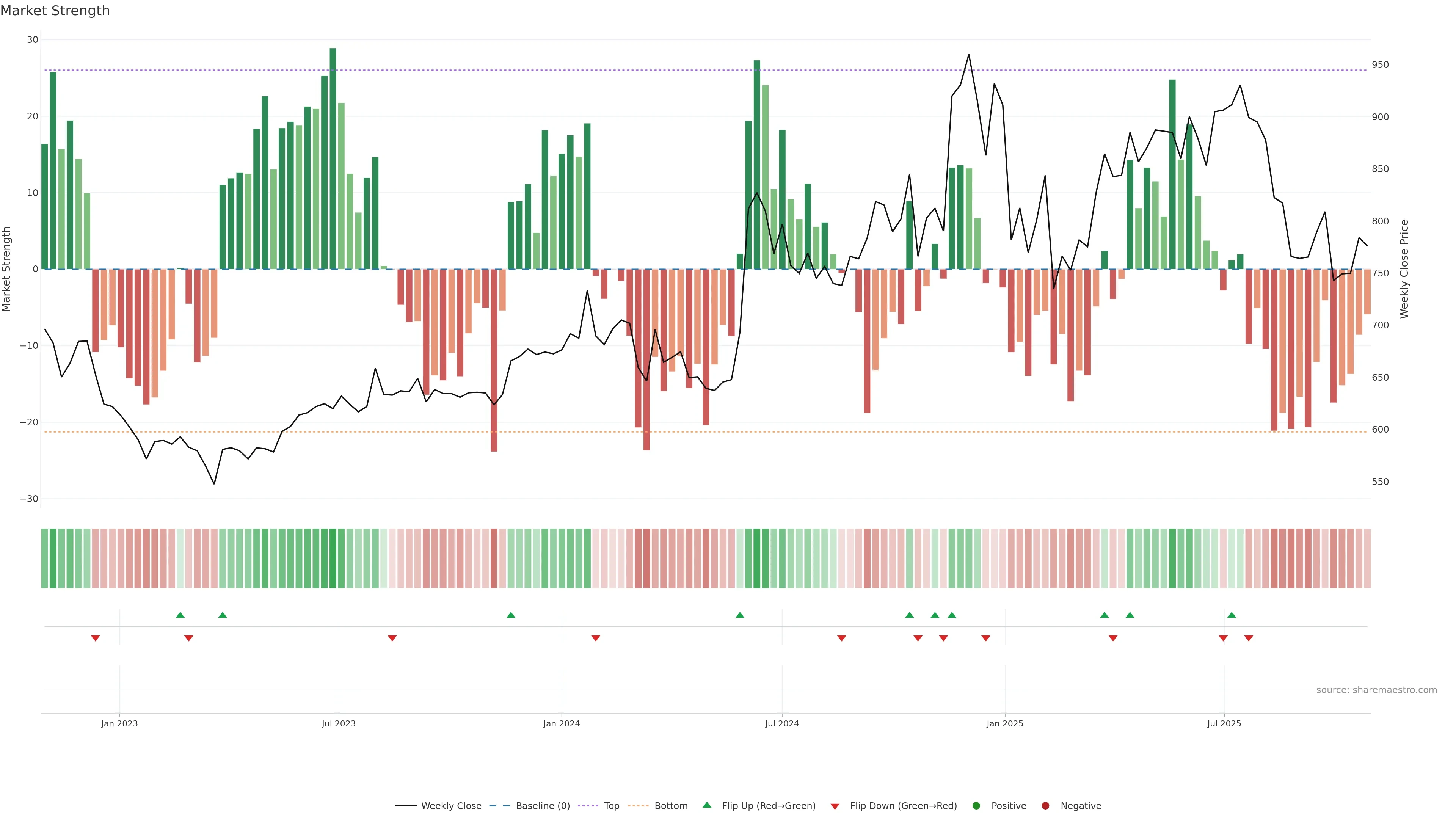The width and height of the screenshot is (1456, 819).
Task: Click the rightmost green flip-up triangle marker
Action: click(x=1232, y=615)
